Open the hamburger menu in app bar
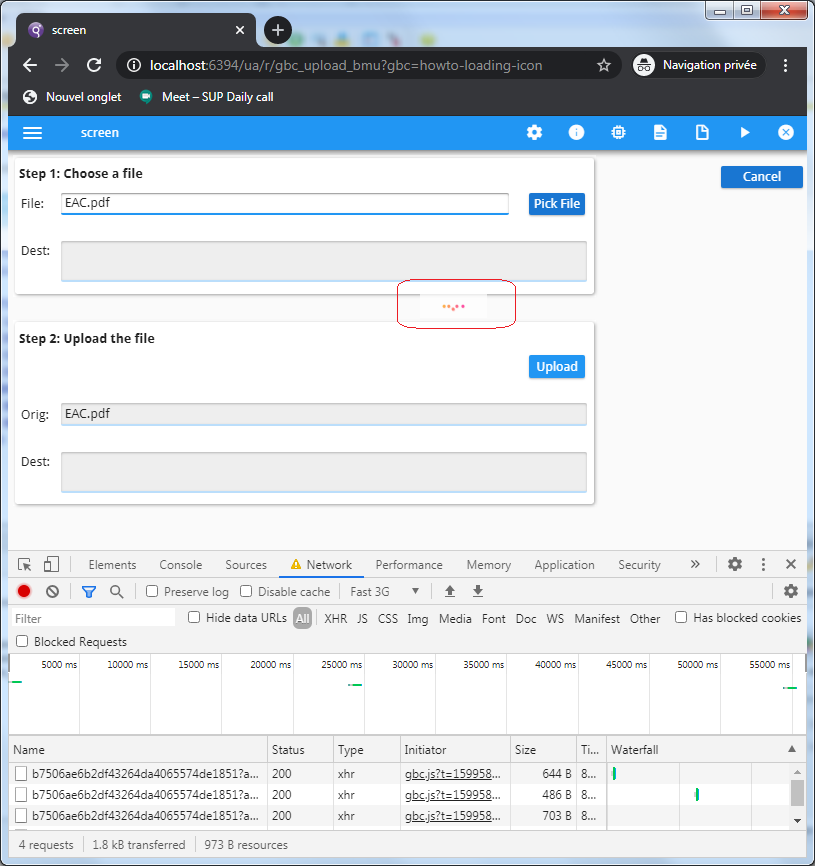This screenshot has height=866, width=815. (x=32, y=133)
